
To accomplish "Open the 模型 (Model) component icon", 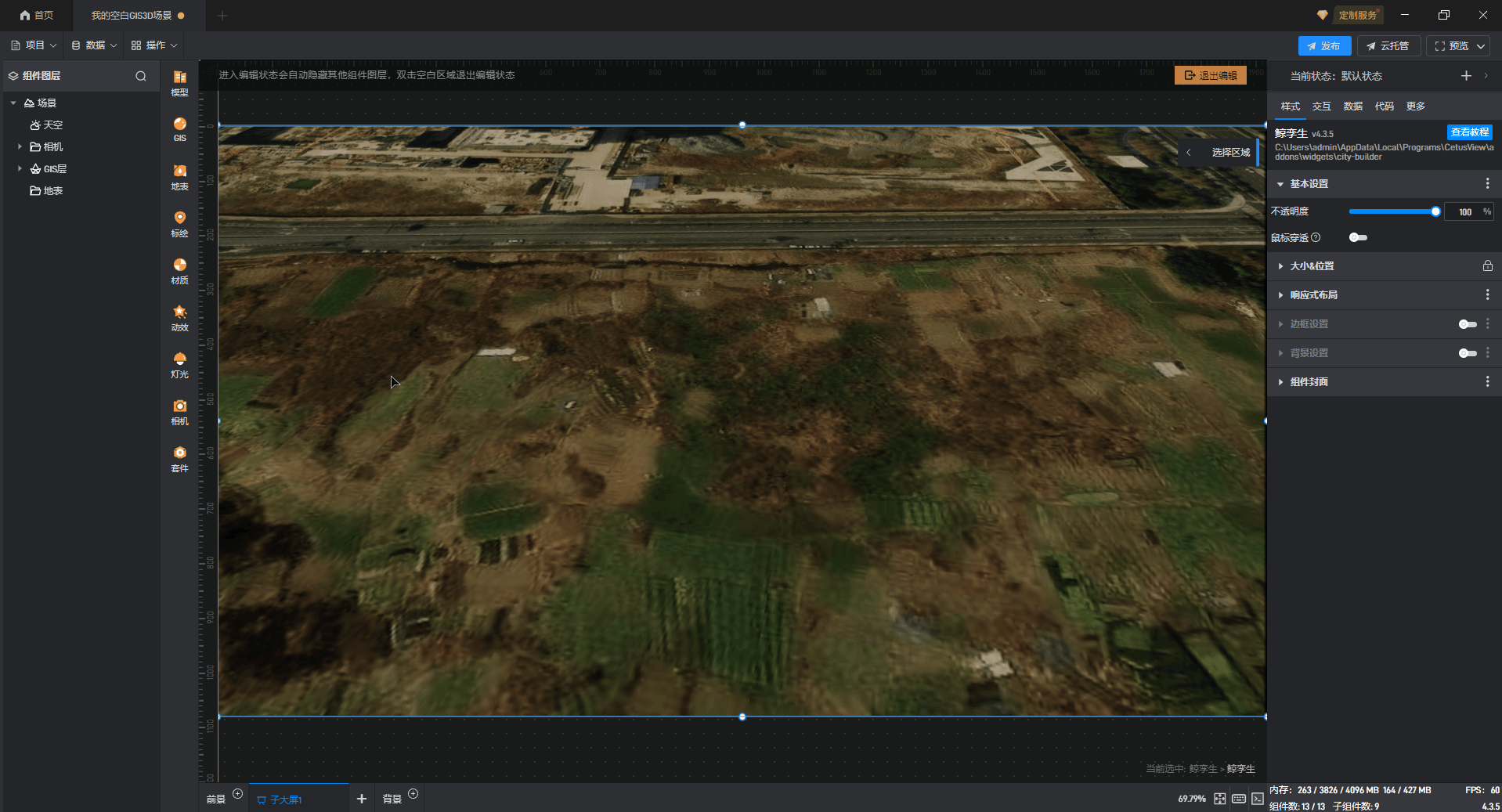I will (179, 81).
